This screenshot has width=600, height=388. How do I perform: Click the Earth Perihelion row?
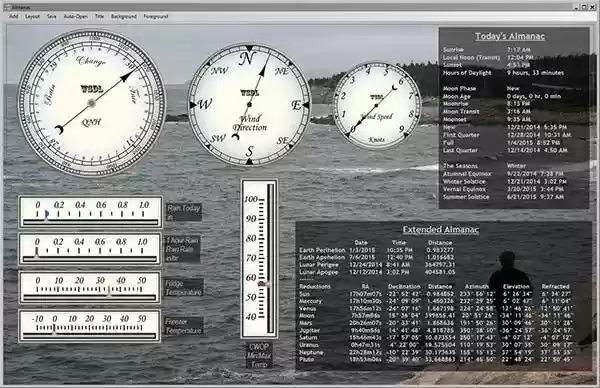click(377, 250)
